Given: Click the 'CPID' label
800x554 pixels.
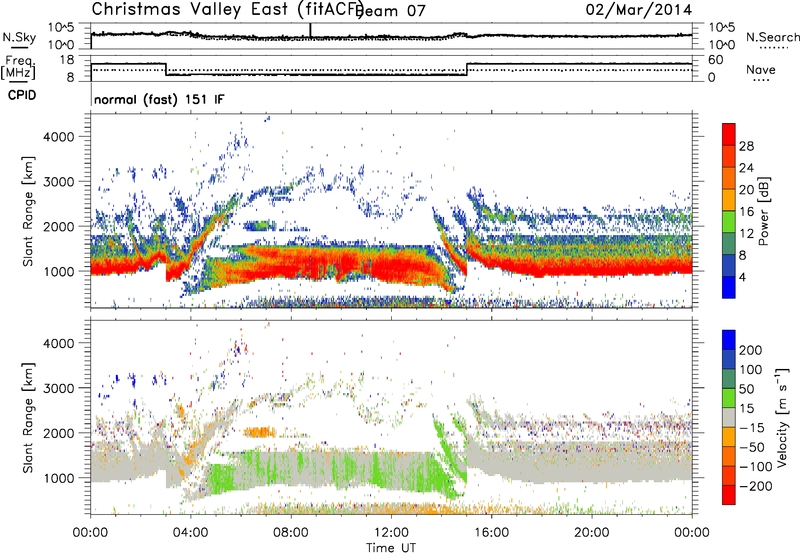Looking at the screenshot, I should (x=22, y=95).
